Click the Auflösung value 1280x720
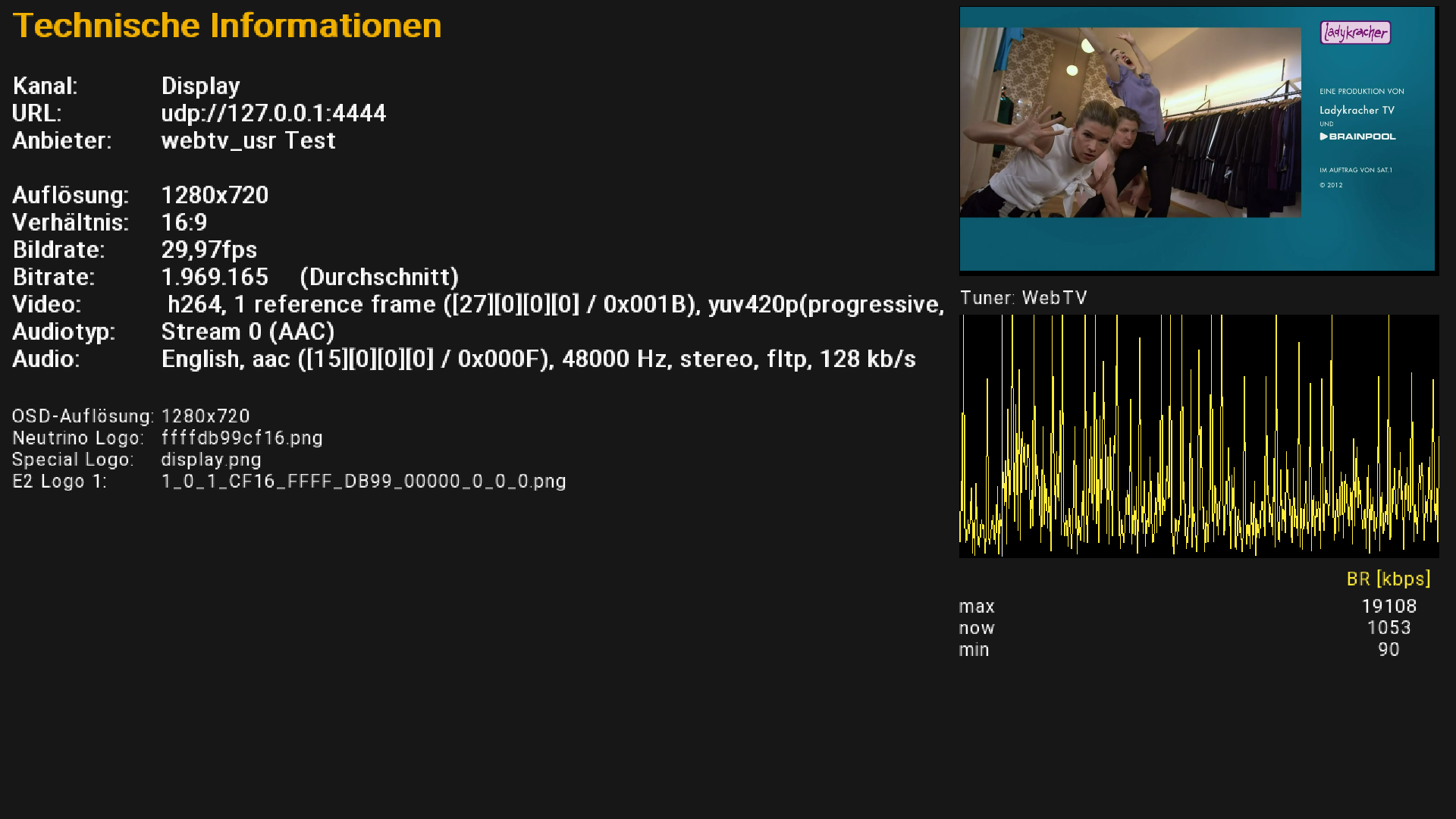Screen dimensions: 1456x819 coord(215,196)
